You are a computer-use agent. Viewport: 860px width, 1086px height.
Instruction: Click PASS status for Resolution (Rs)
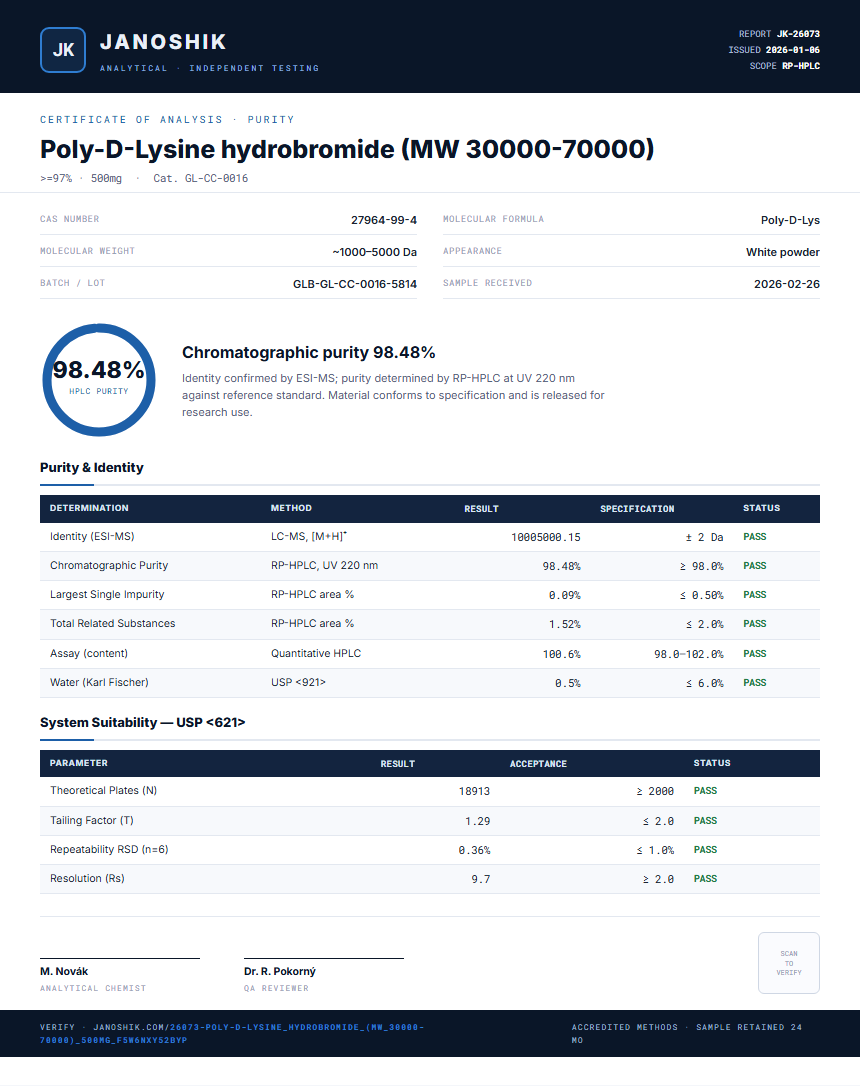tap(706, 879)
